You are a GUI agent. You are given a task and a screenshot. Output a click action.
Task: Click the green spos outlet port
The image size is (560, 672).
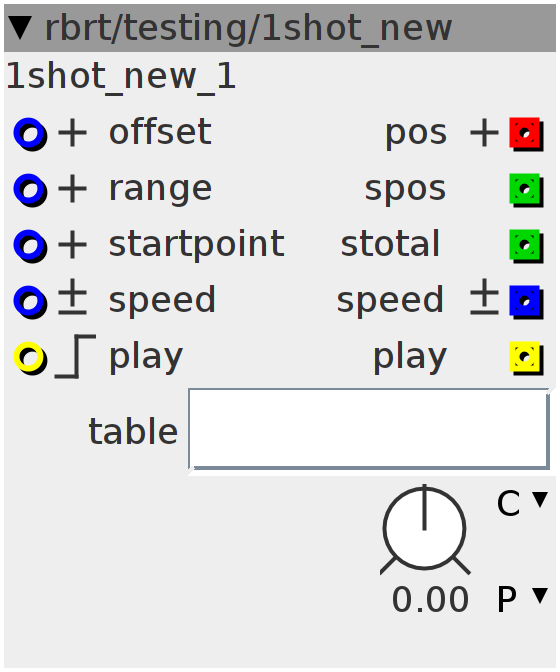click(526, 190)
